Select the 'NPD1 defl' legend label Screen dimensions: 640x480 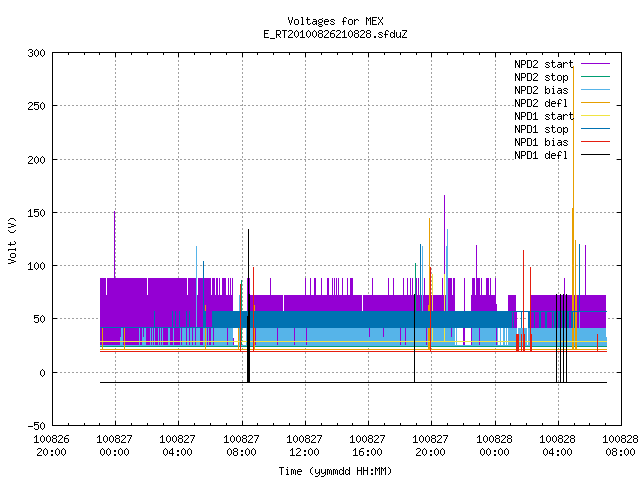541,156
